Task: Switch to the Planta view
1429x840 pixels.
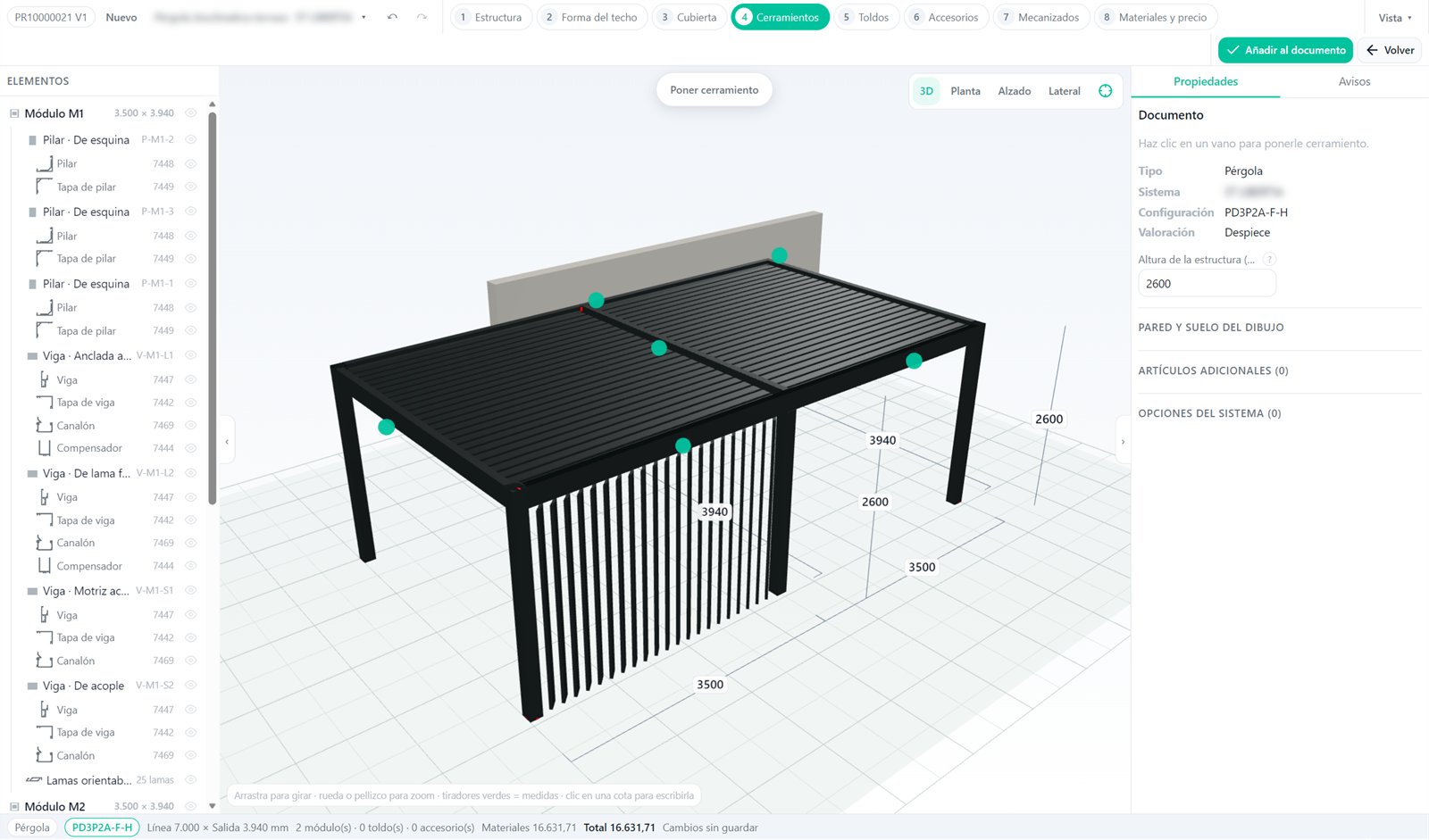Action: coord(965,91)
